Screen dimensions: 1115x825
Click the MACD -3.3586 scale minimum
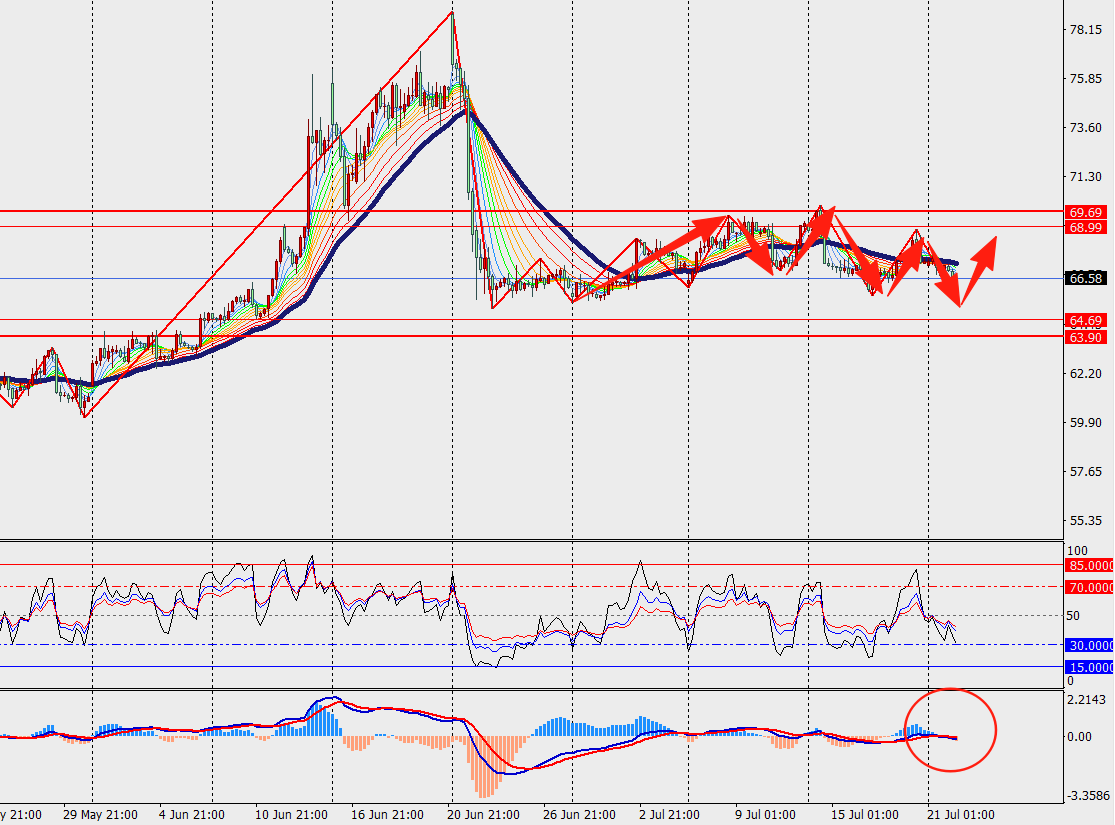(x=1088, y=796)
